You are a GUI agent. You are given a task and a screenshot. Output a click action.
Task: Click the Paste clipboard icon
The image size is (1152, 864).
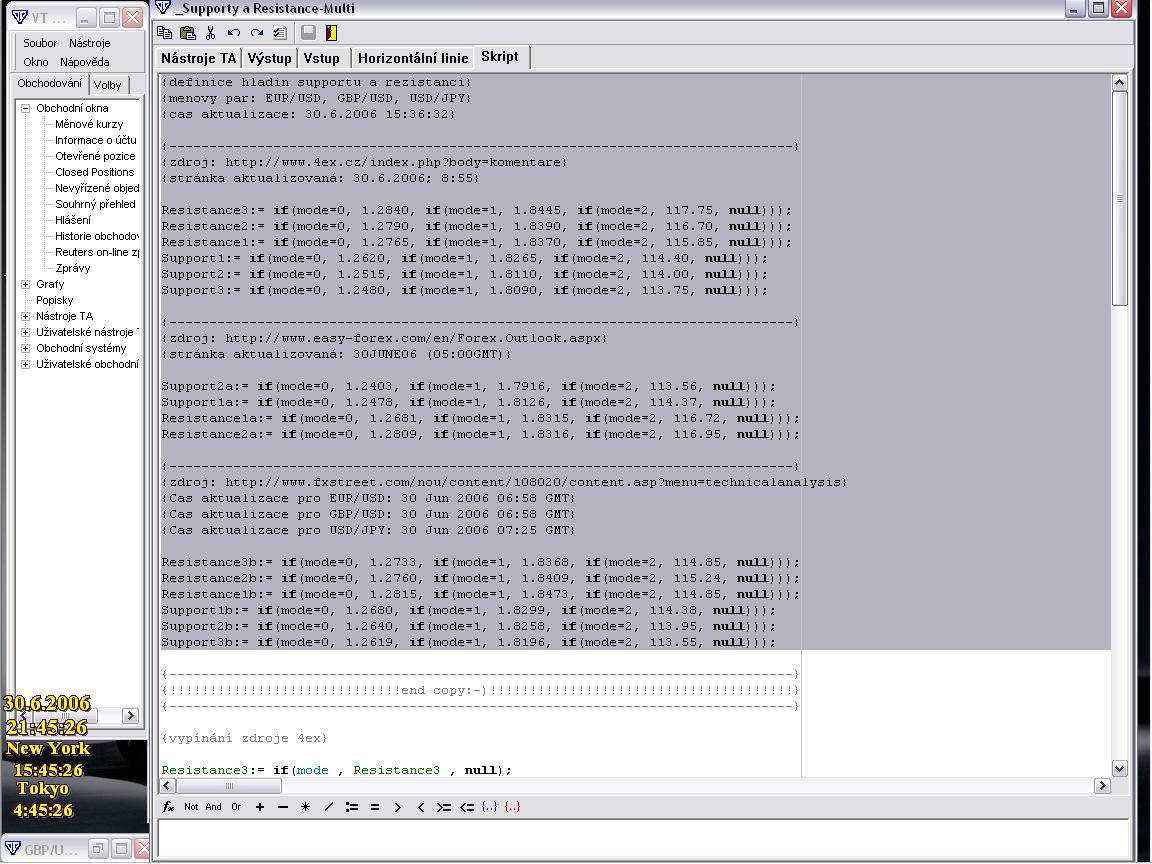click(187, 33)
